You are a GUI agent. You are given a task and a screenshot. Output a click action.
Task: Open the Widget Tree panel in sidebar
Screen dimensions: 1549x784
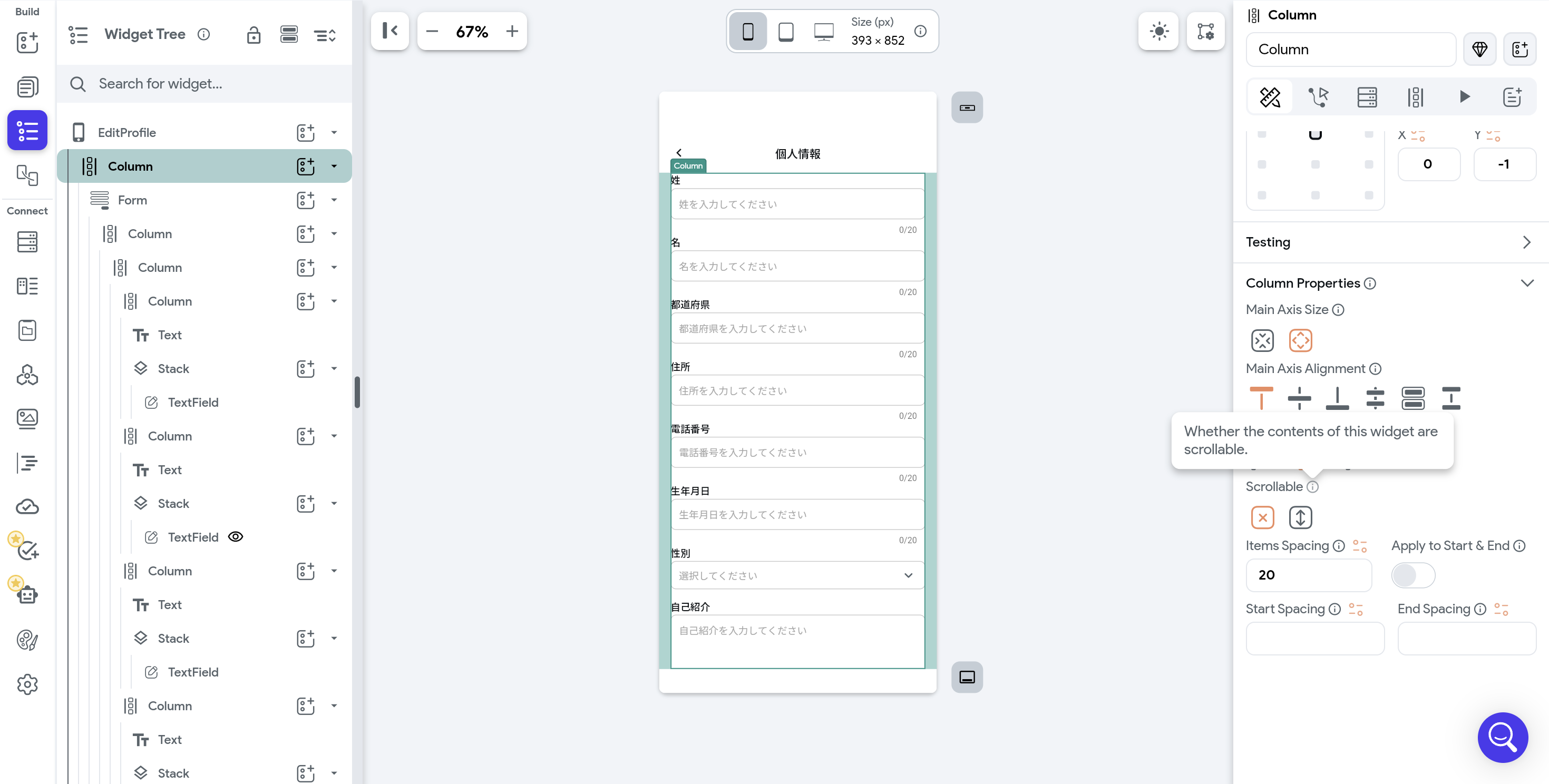(27, 131)
